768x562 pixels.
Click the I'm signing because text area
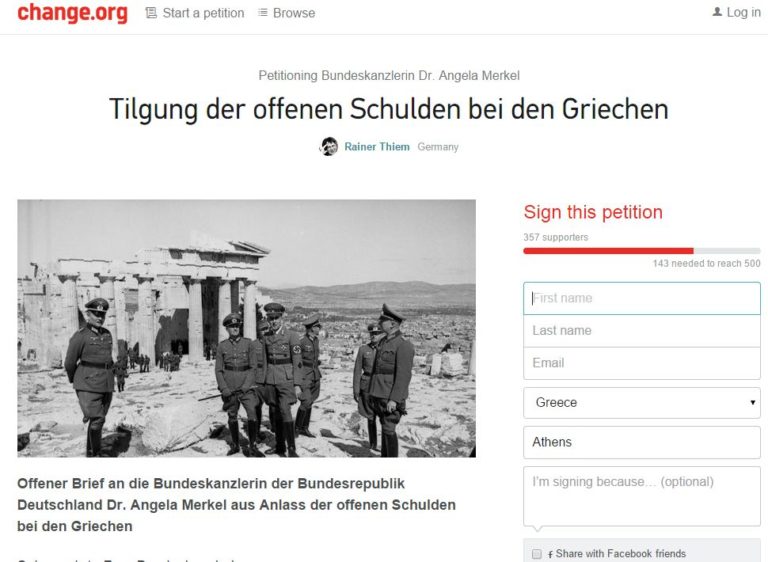click(x=642, y=496)
